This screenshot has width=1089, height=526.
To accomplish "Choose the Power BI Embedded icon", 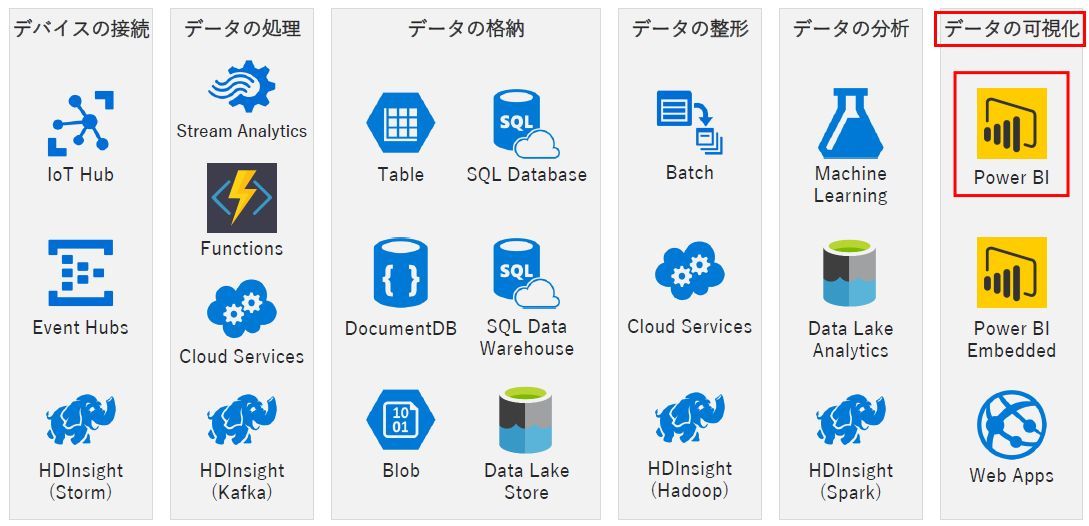I will [x=1011, y=272].
